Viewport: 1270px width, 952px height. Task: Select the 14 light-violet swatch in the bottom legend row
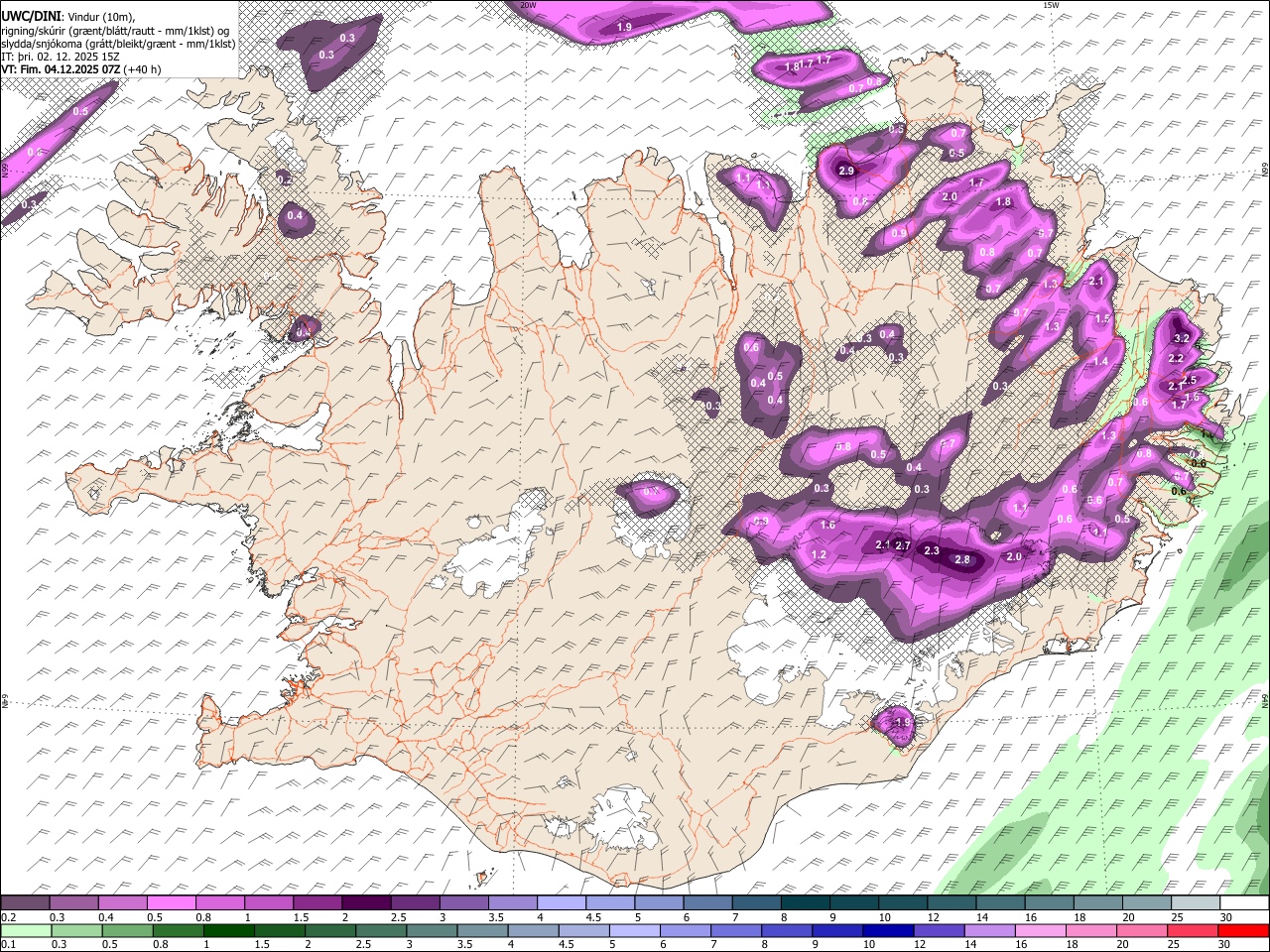coord(990,930)
